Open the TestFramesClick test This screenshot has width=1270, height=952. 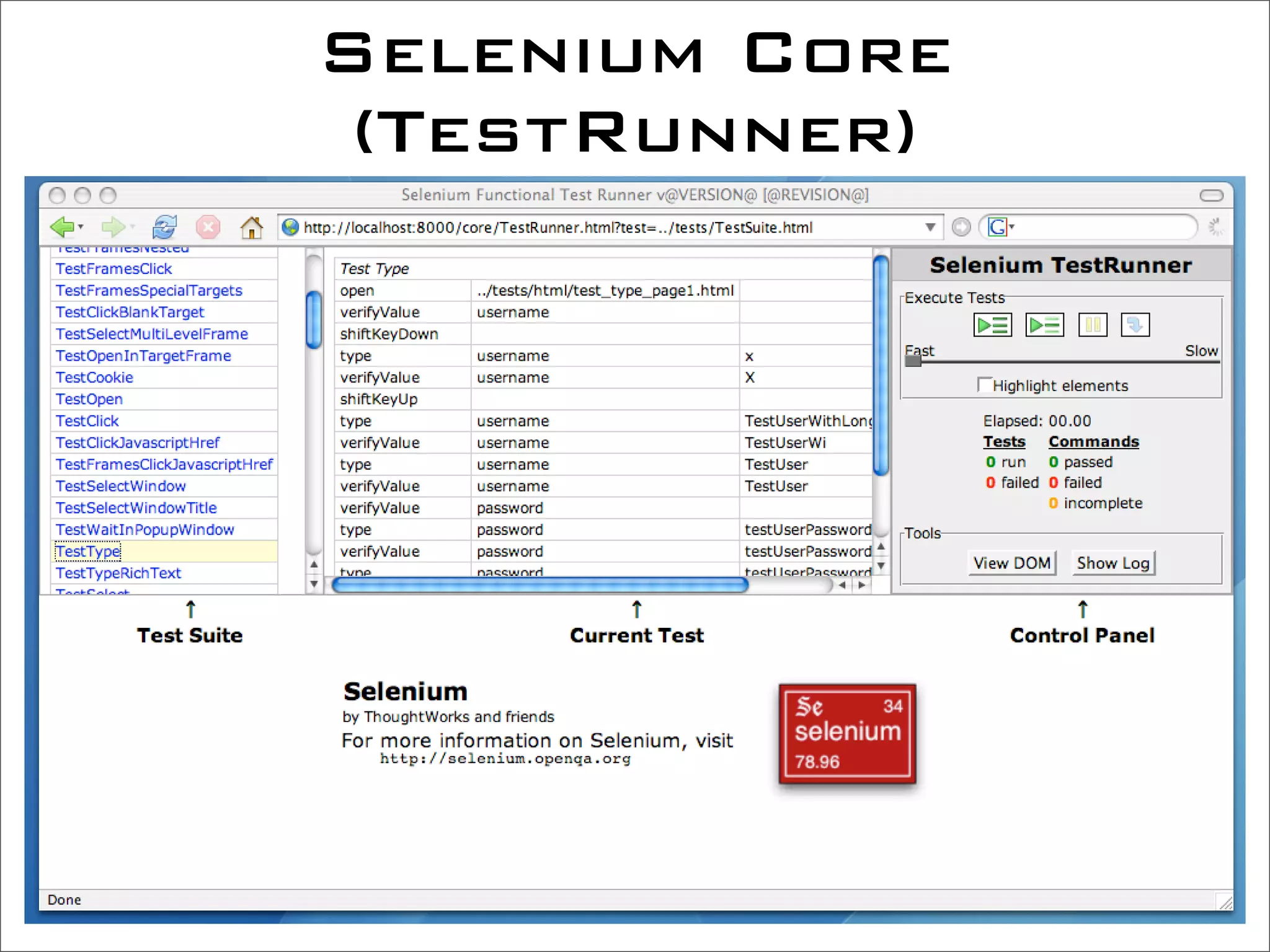113,269
